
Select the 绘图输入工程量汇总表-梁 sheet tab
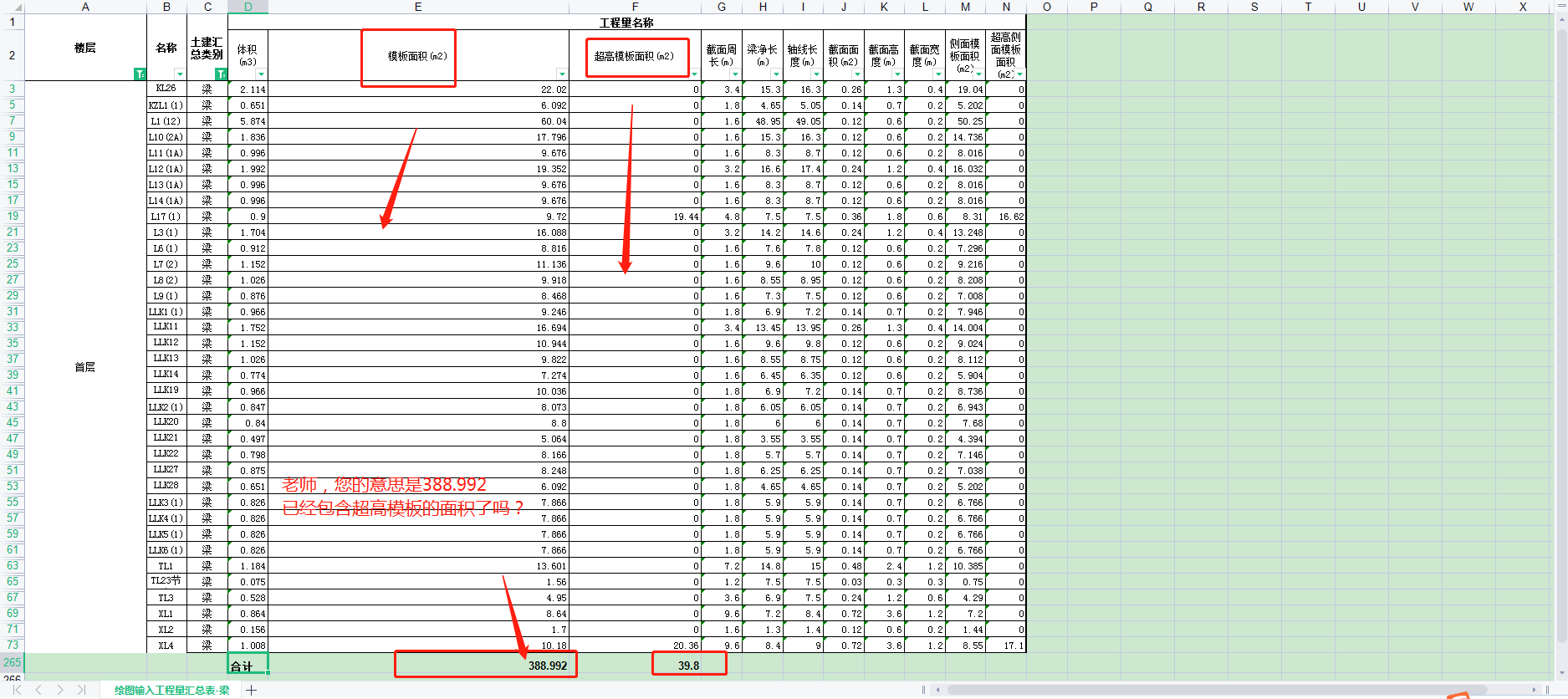[171, 690]
